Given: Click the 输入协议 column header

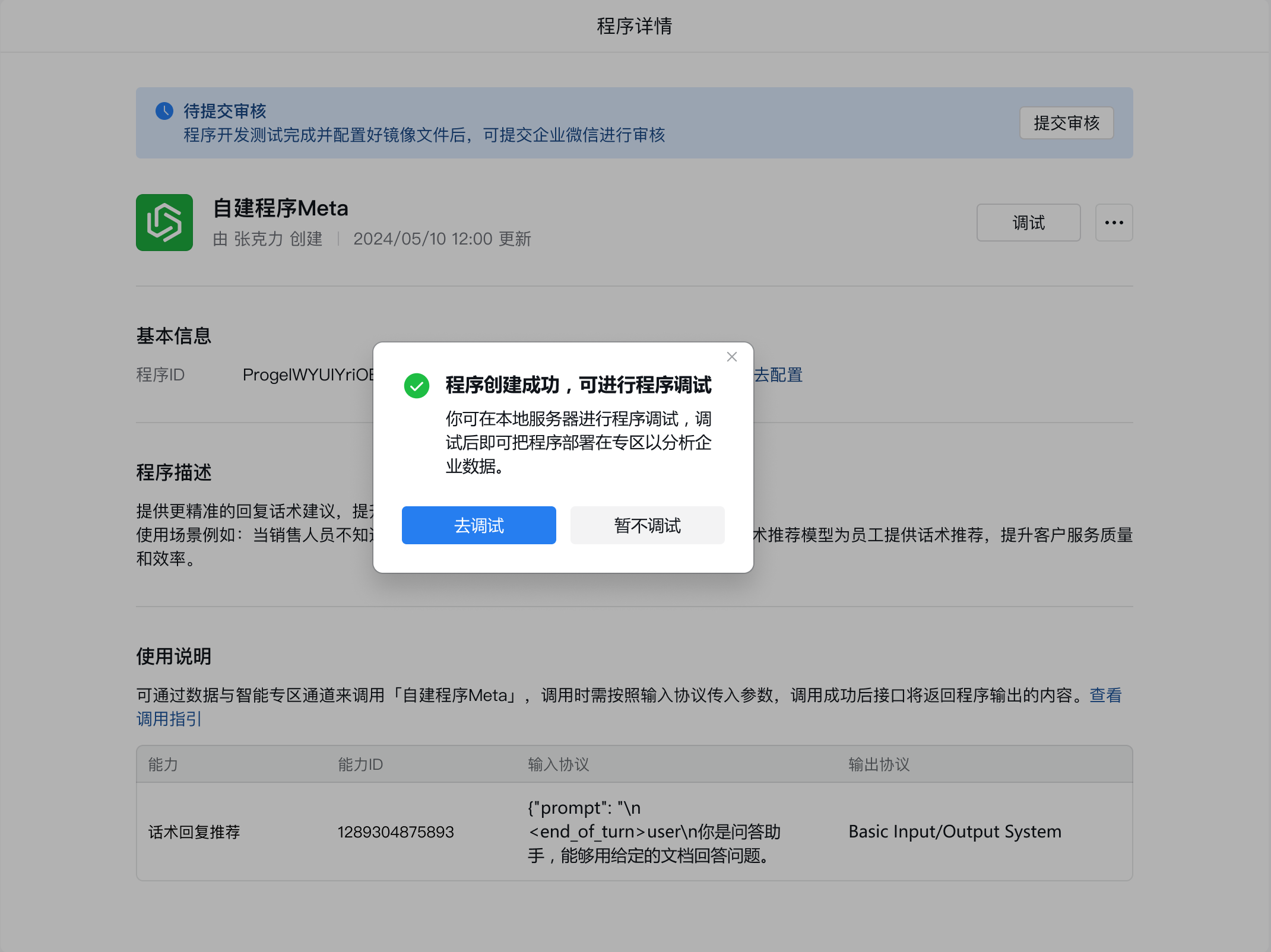Looking at the screenshot, I should [558, 764].
